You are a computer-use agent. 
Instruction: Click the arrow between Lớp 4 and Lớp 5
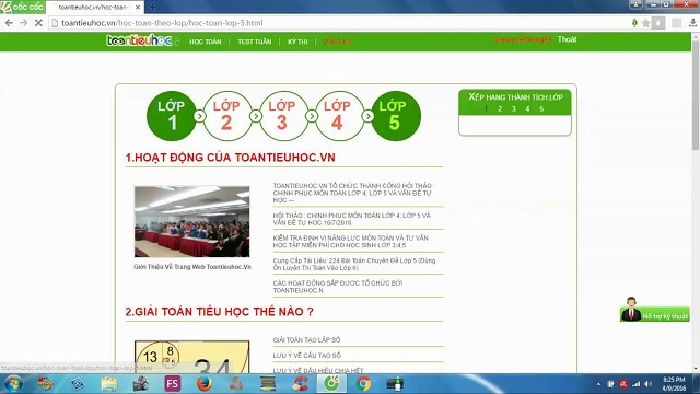point(368,116)
